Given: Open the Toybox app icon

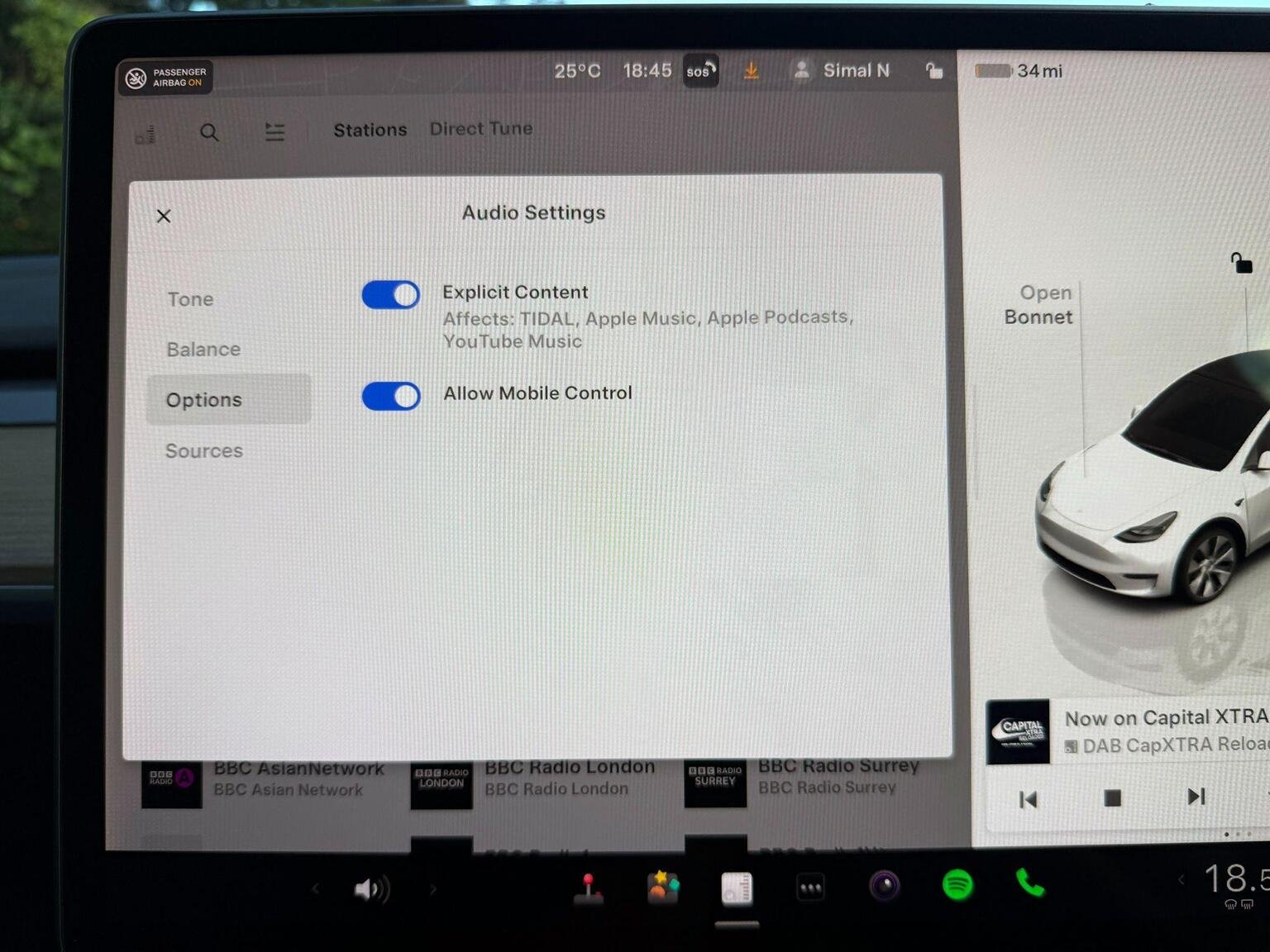Looking at the screenshot, I should 662,888.
